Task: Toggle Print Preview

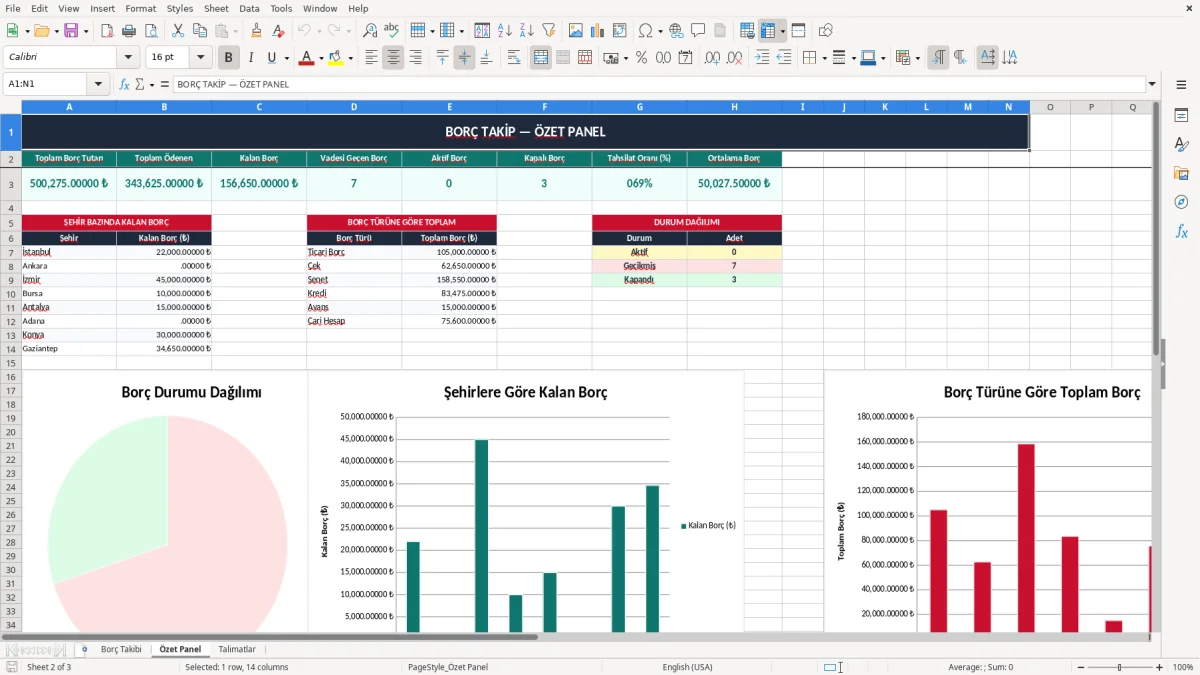Action: click(x=150, y=31)
